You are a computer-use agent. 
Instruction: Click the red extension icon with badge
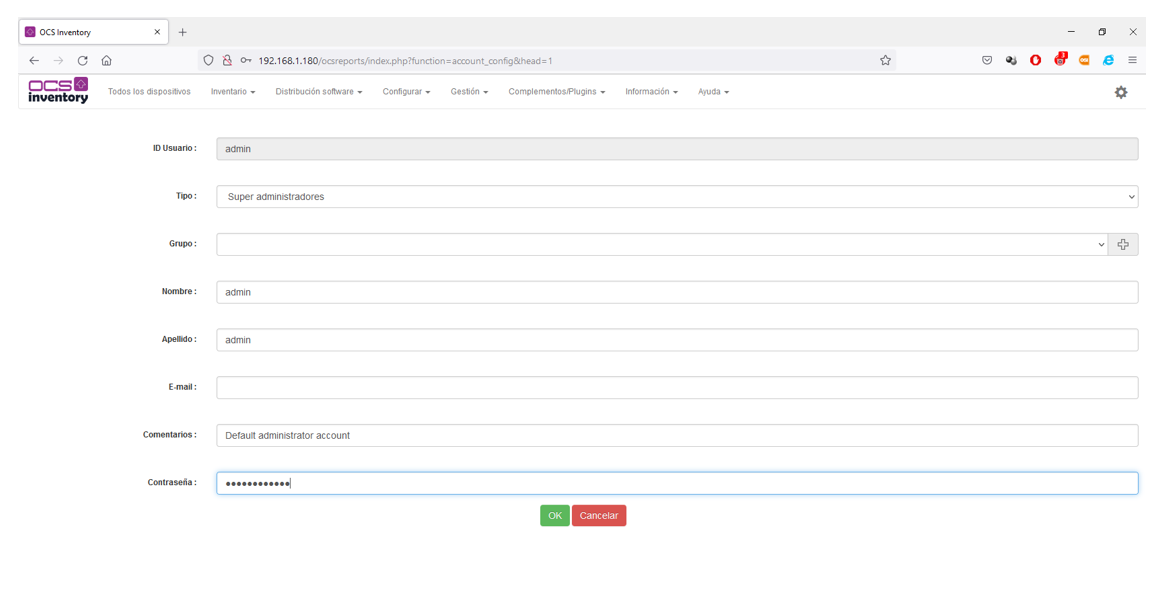point(1060,60)
